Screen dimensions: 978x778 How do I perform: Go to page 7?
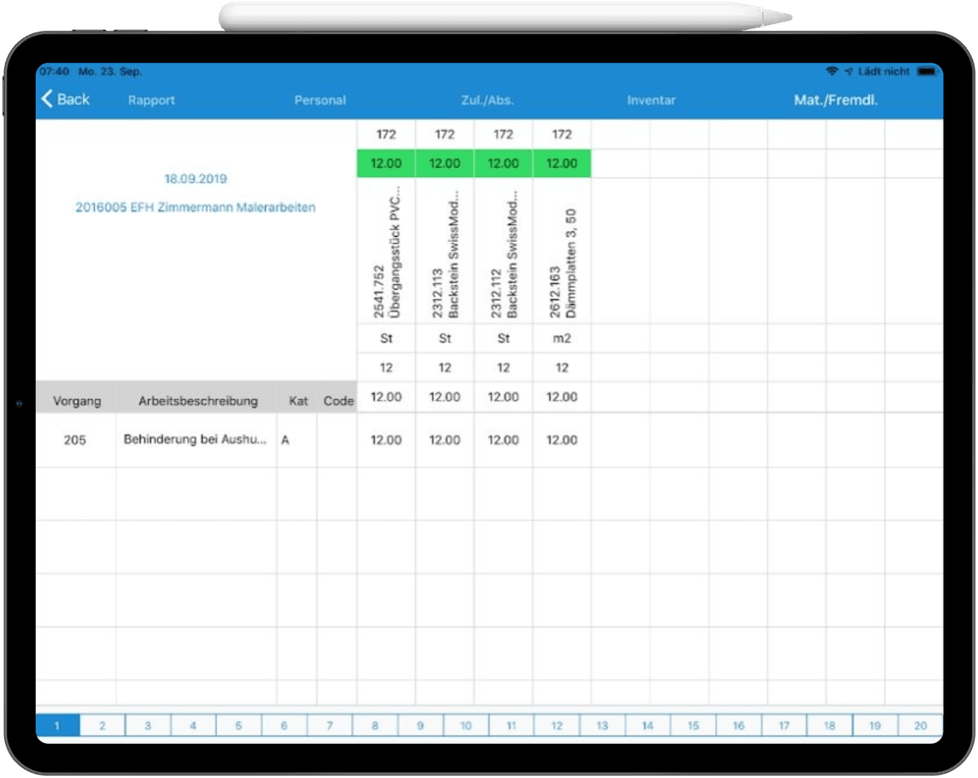[x=330, y=726]
